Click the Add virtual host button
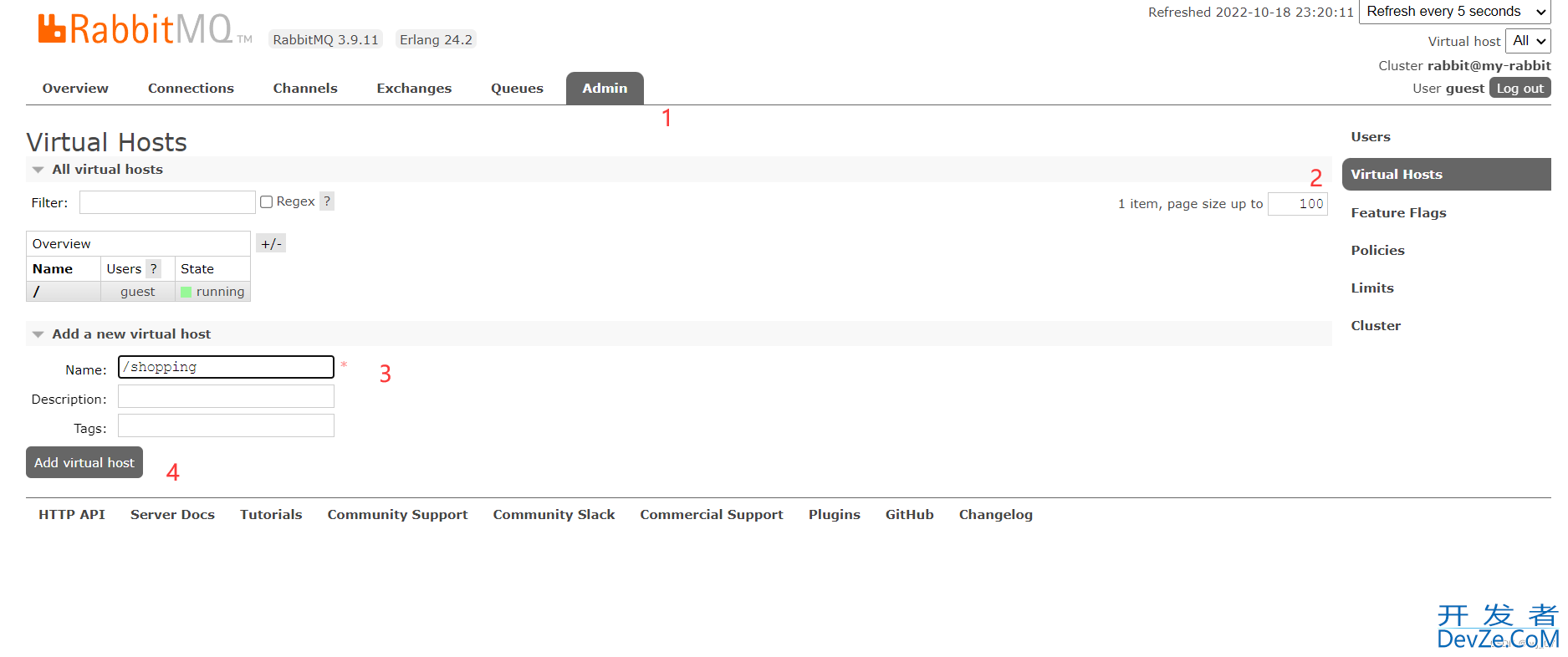 pyautogui.click(x=84, y=462)
